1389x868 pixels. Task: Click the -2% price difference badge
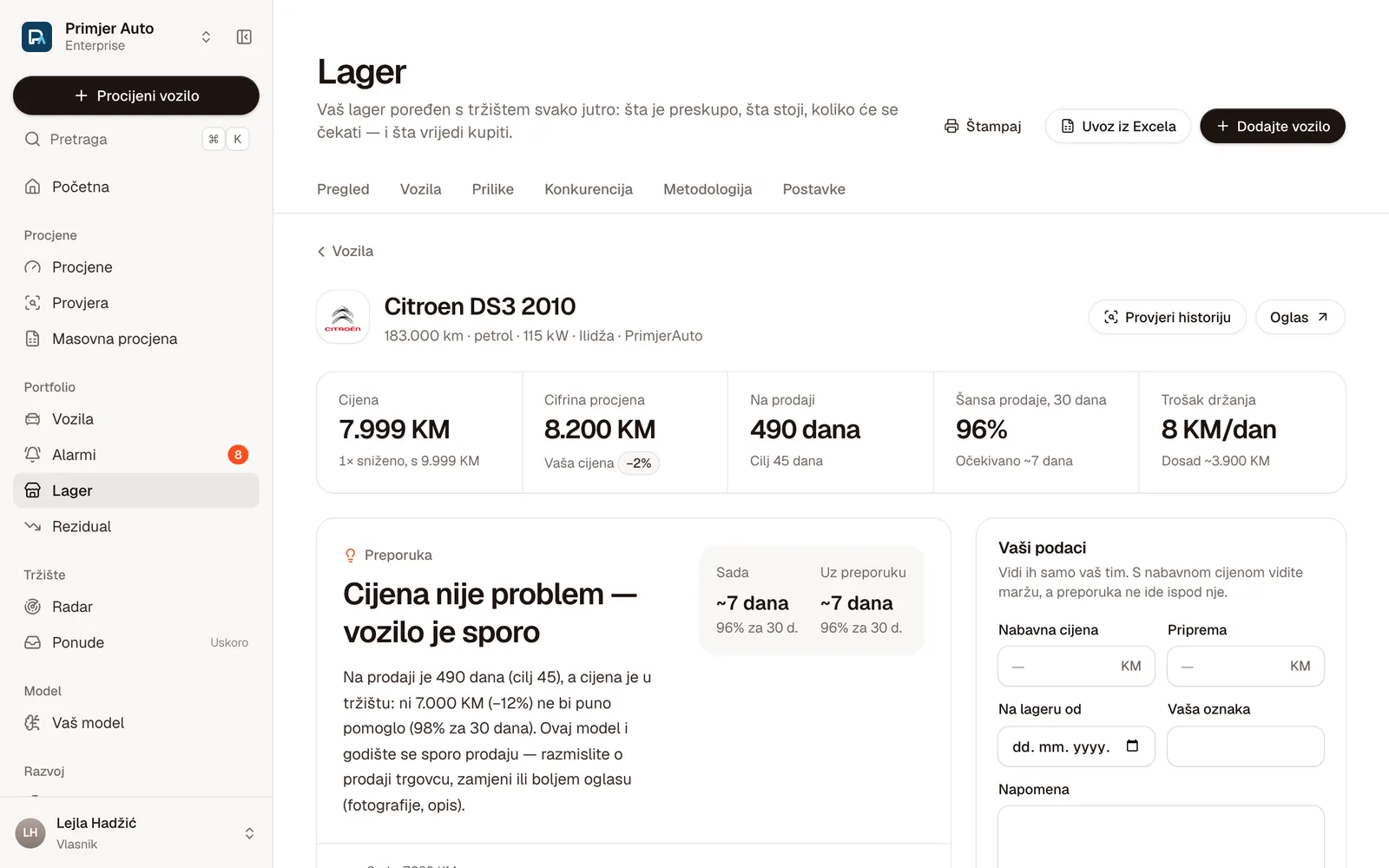639,464
